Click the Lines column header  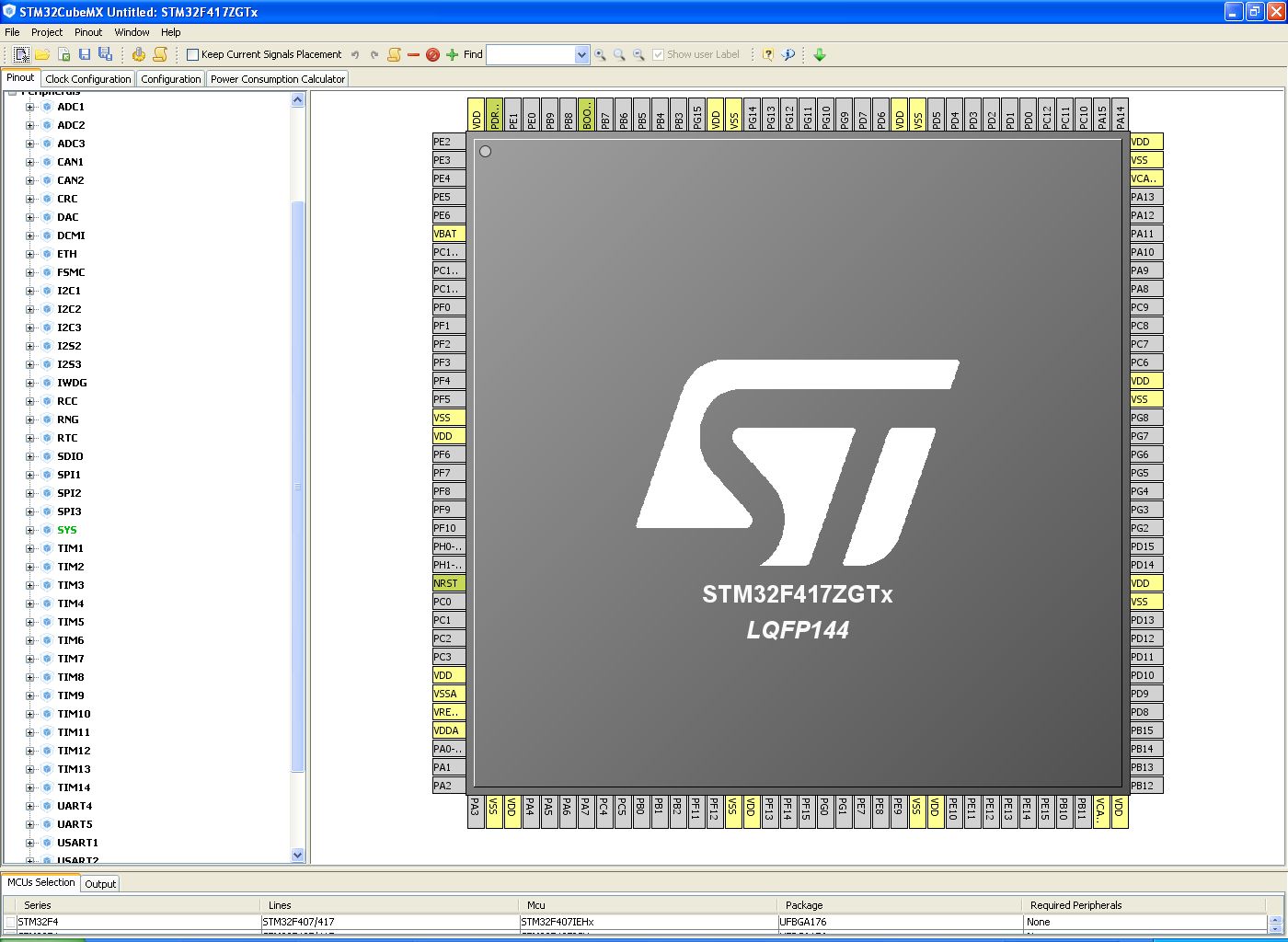tap(388, 905)
